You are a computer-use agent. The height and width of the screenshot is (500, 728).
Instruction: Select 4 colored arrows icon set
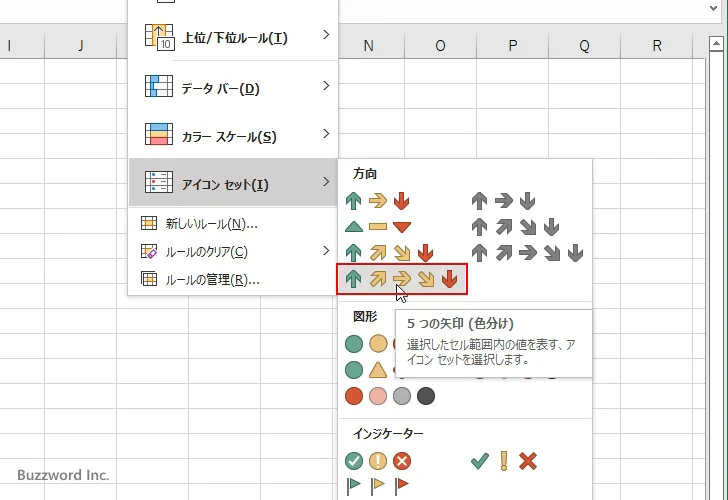tap(390, 253)
